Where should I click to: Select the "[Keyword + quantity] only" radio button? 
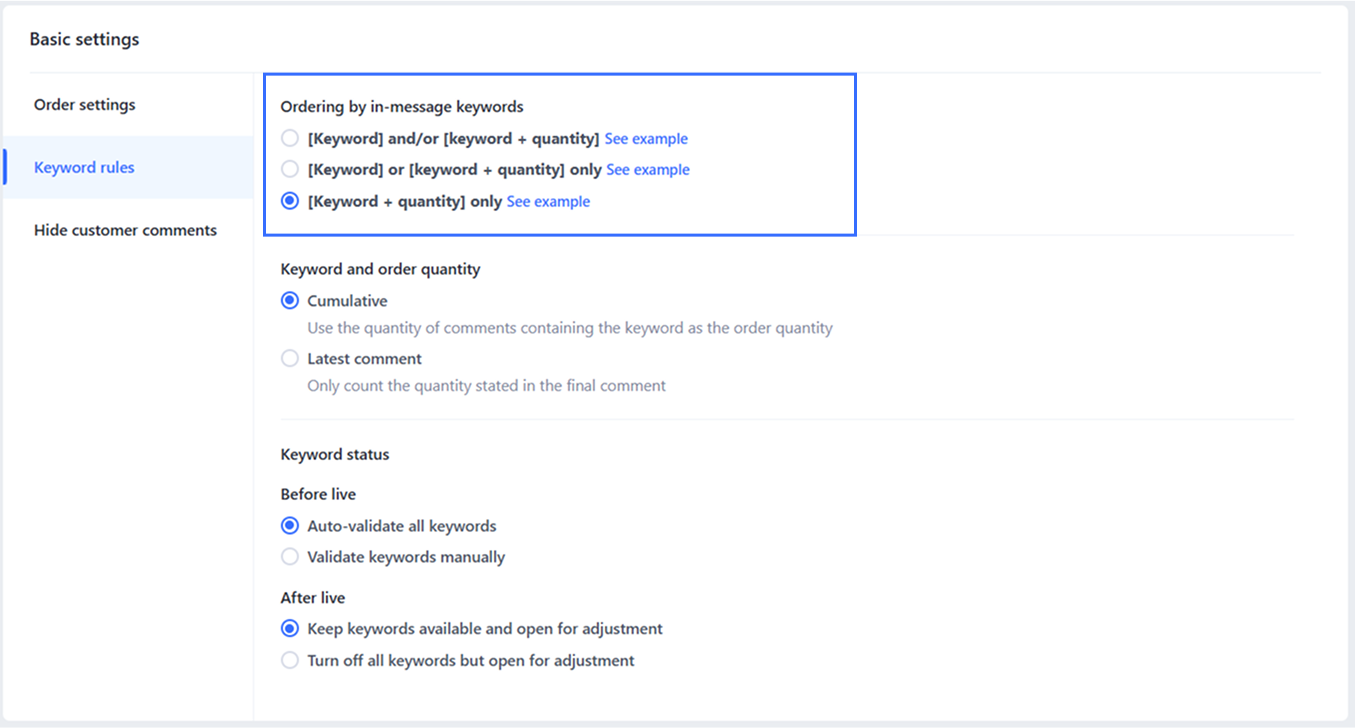coord(290,201)
